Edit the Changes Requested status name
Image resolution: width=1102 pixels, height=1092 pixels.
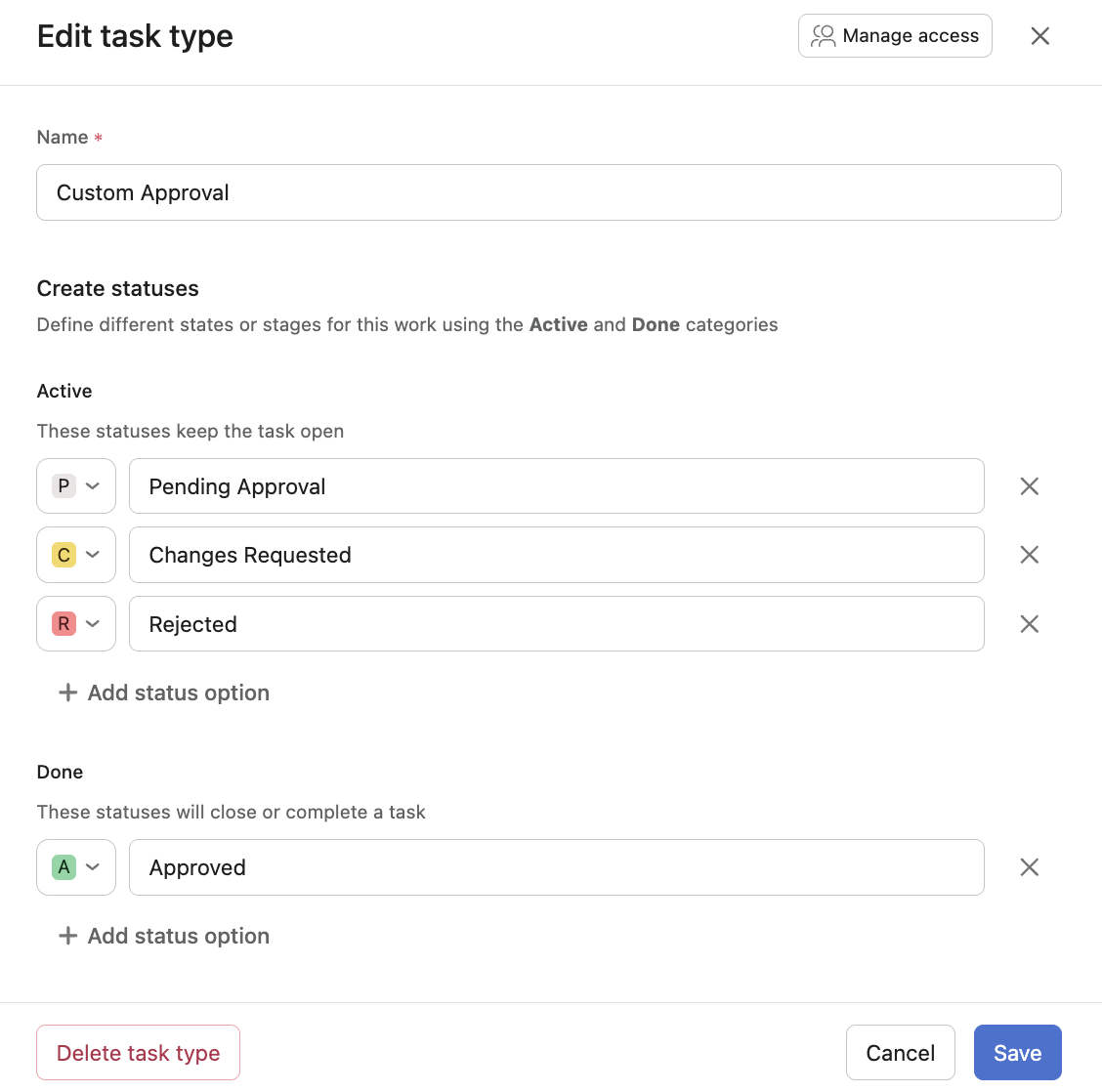point(556,555)
